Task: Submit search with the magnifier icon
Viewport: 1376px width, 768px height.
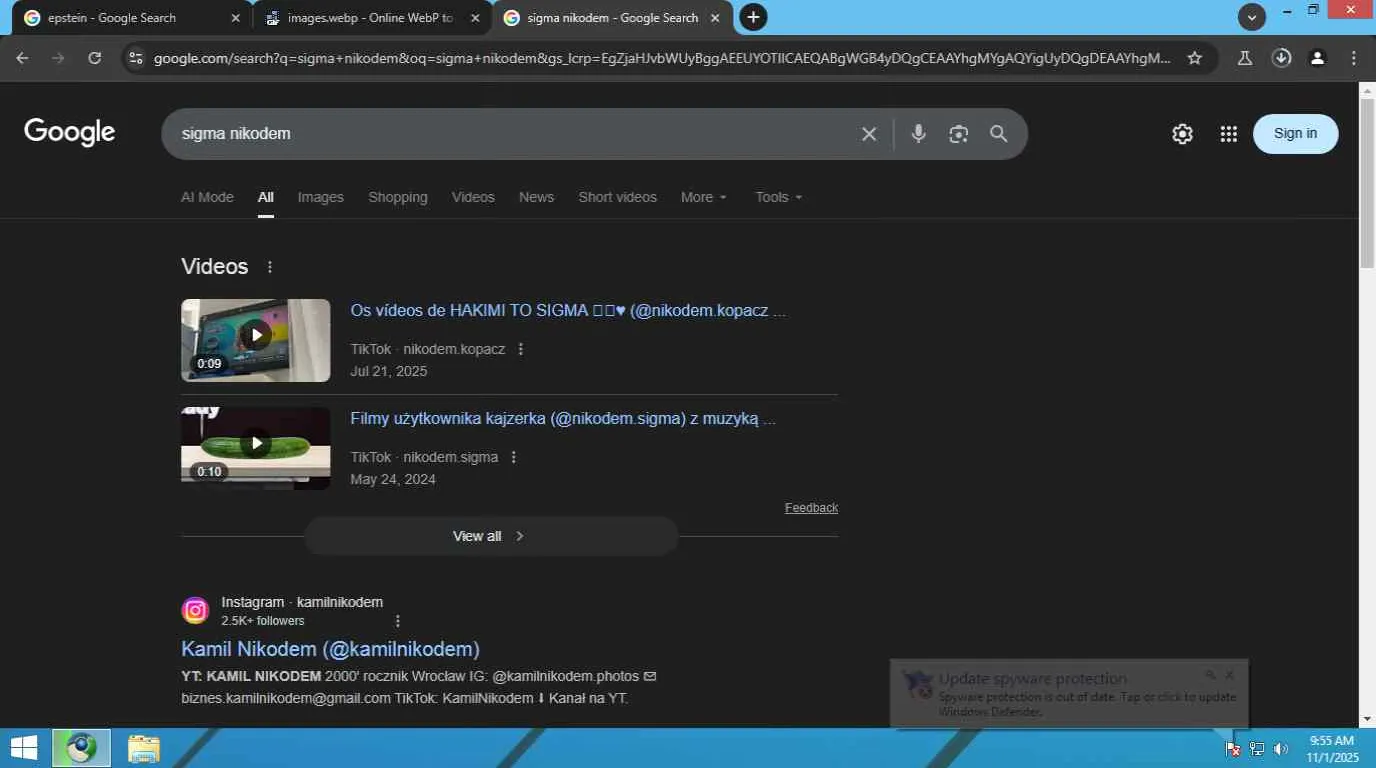Action: 999,134
